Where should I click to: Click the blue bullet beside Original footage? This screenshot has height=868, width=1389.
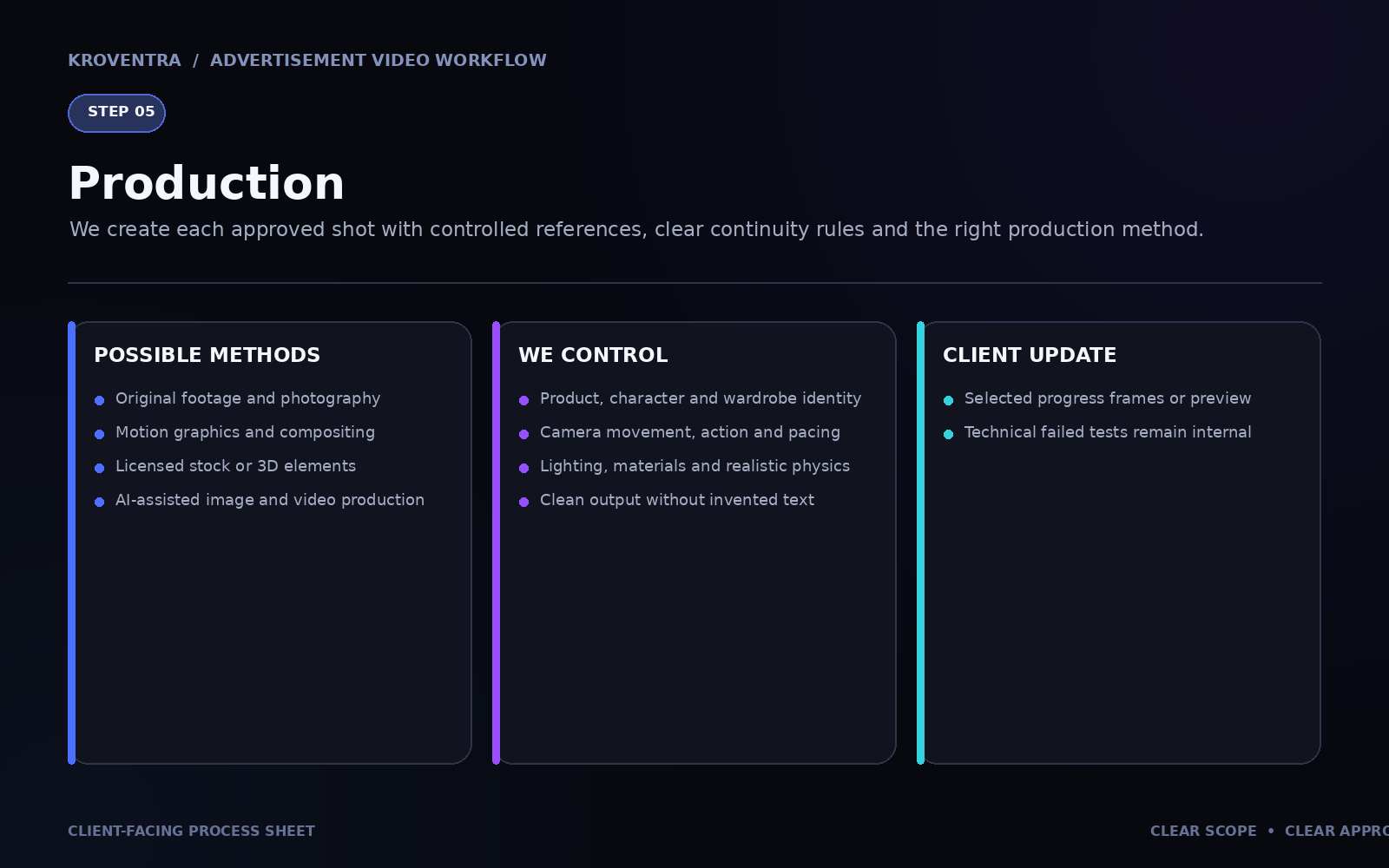(99, 400)
